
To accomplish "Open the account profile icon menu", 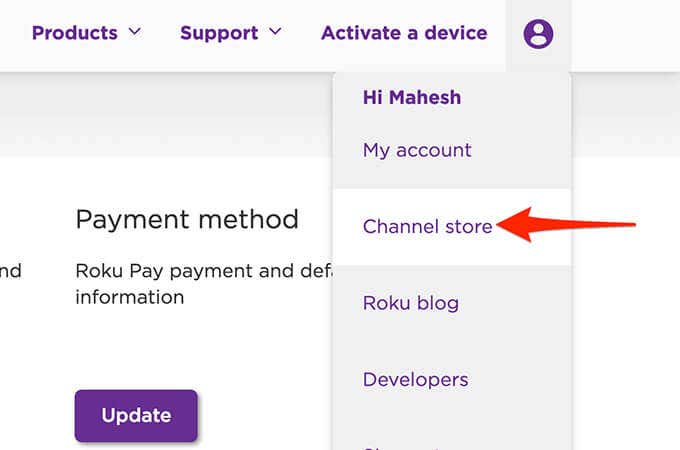I will click(538, 34).
